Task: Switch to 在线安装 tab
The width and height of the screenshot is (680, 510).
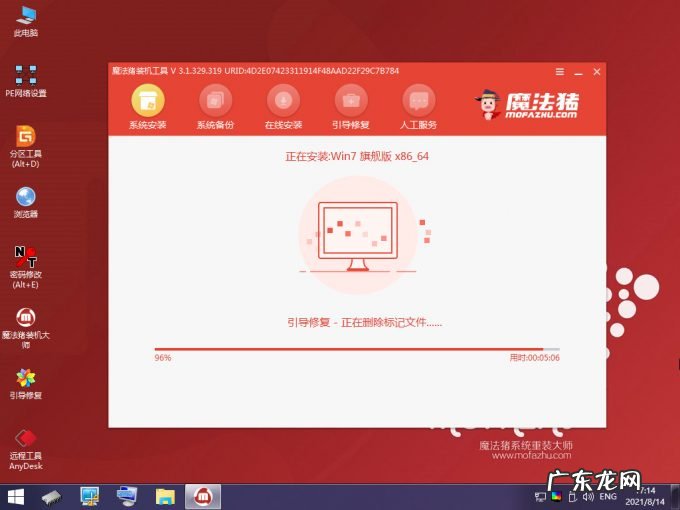Action: [283, 107]
